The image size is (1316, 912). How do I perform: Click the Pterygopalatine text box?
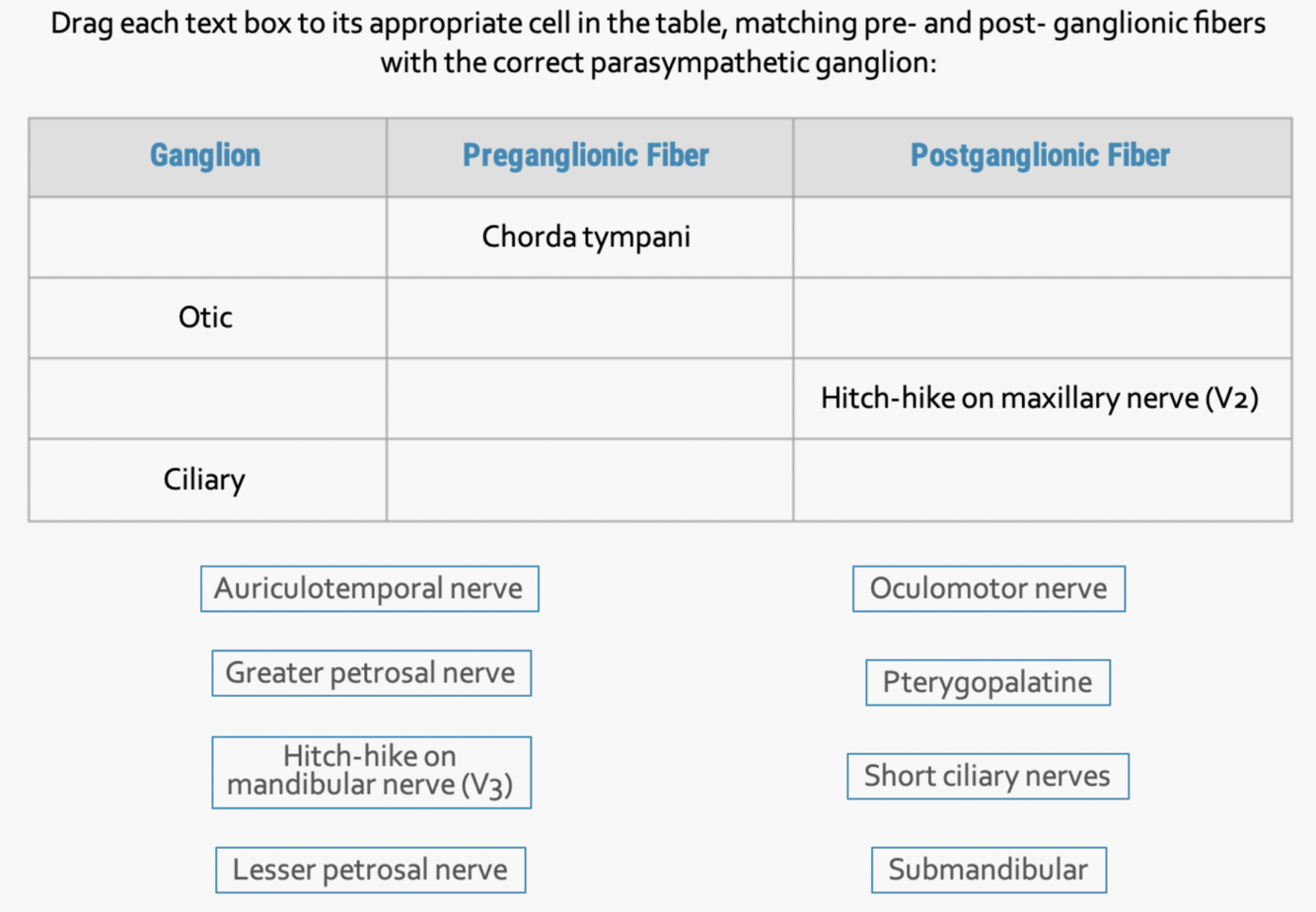[987, 682]
